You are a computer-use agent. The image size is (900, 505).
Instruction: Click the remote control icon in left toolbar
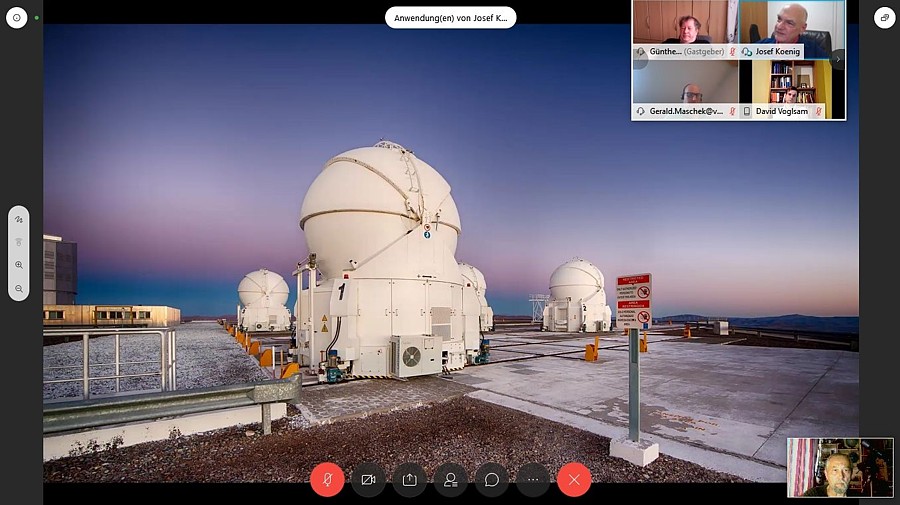tap(19, 242)
